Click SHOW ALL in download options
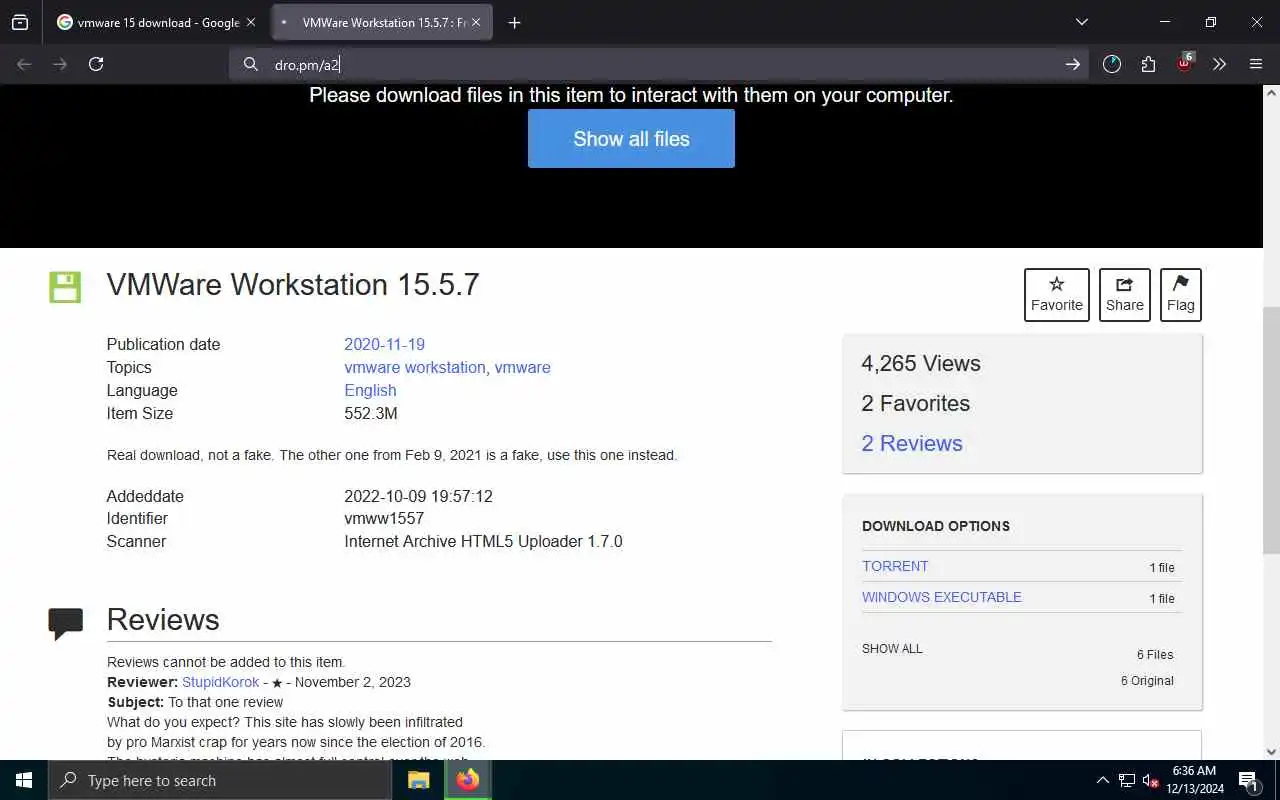Image resolution: width=1280 pixels, height=800 pixels. [x=892, y=648]
